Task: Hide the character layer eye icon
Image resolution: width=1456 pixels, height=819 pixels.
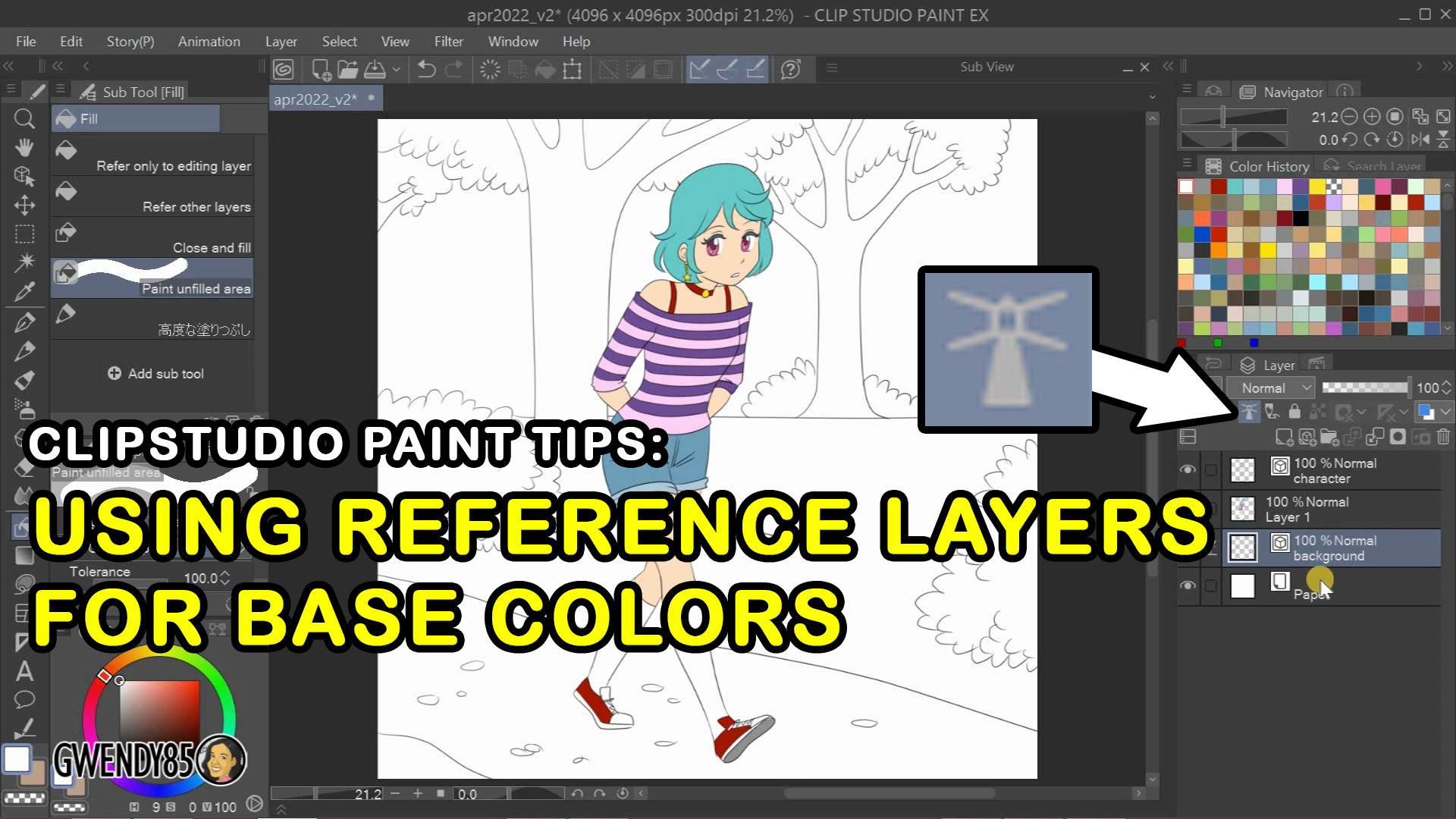Action: (x=1188, y=470)
